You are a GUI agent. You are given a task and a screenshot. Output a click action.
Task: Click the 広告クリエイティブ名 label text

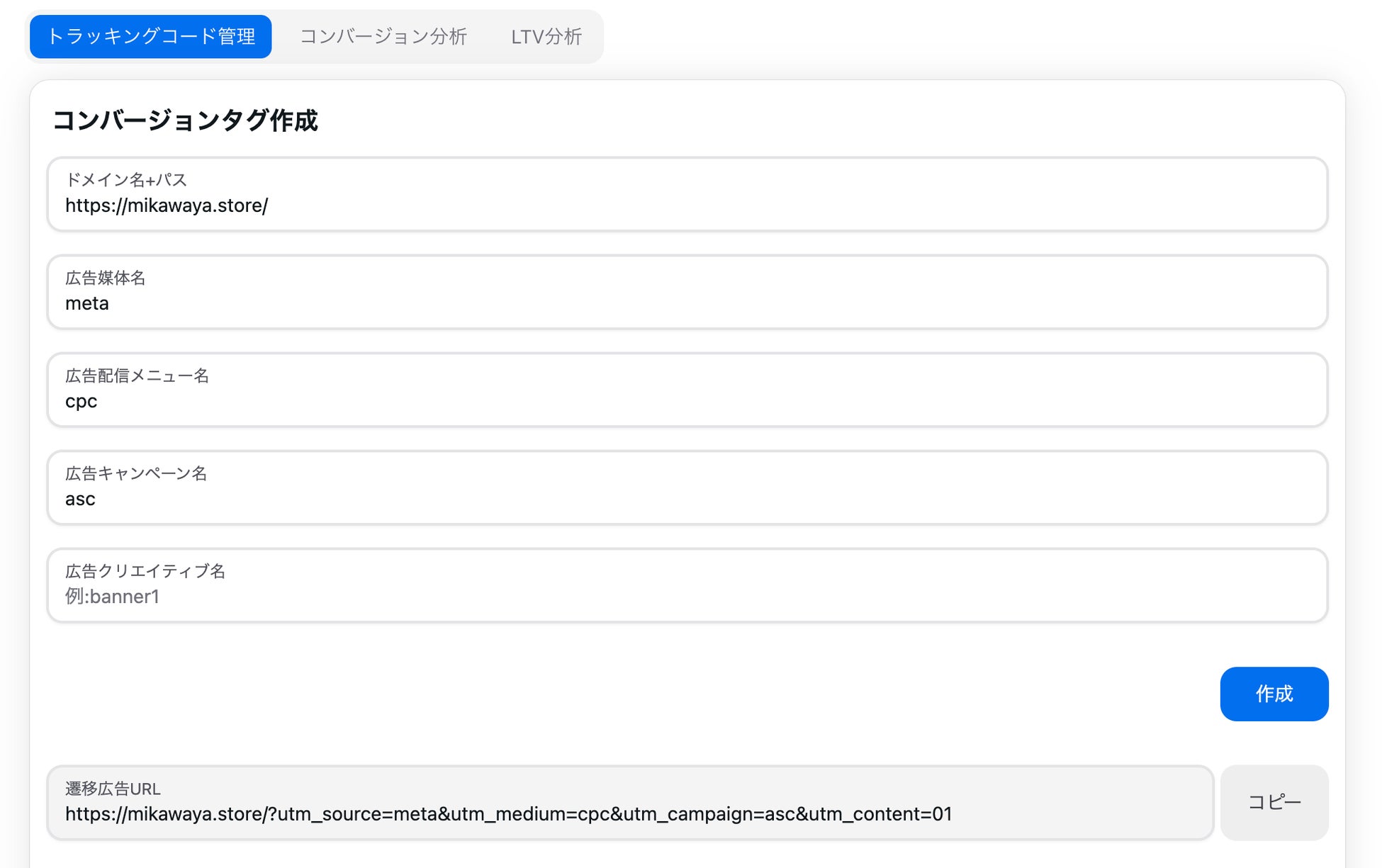coord(145,571)
